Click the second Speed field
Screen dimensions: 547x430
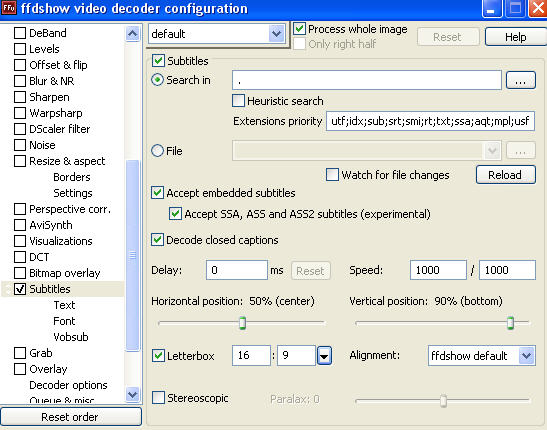(507, 270)
